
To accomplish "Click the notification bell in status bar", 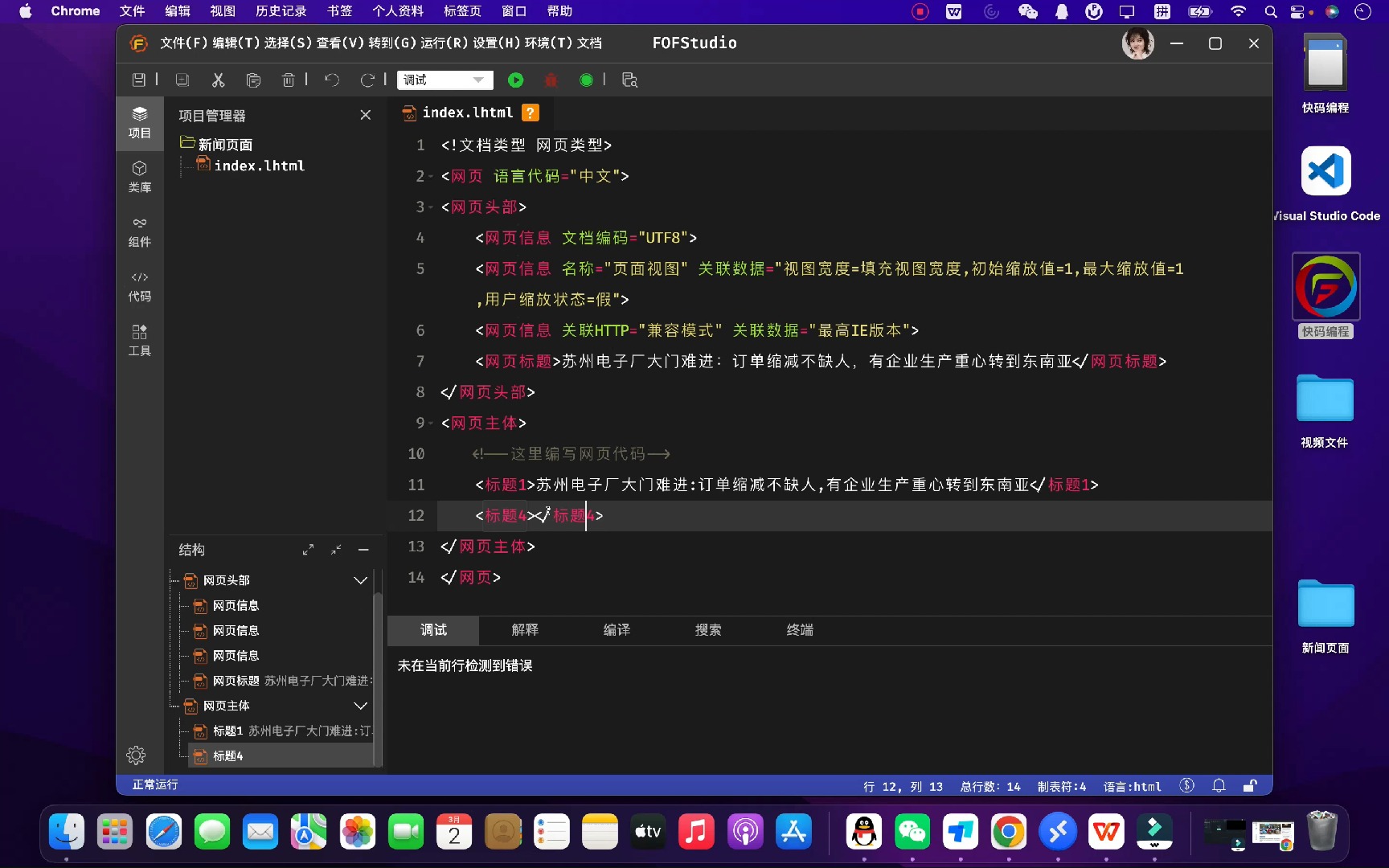I will [1219, 786].
